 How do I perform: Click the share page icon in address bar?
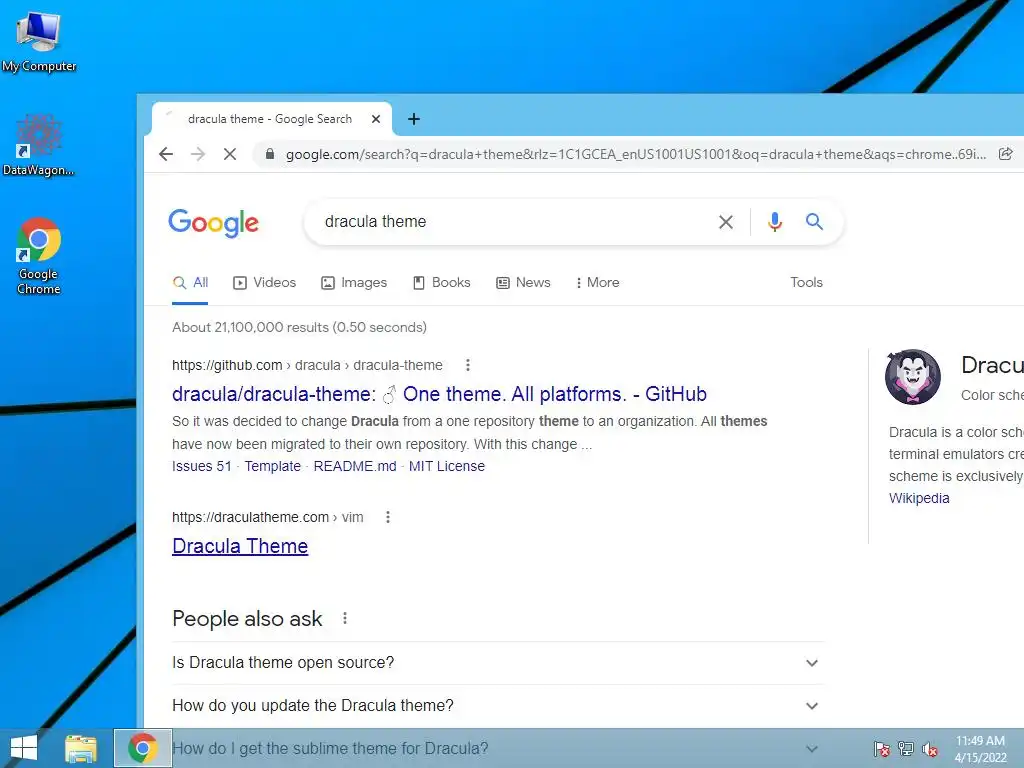[x=1006, y=154]
